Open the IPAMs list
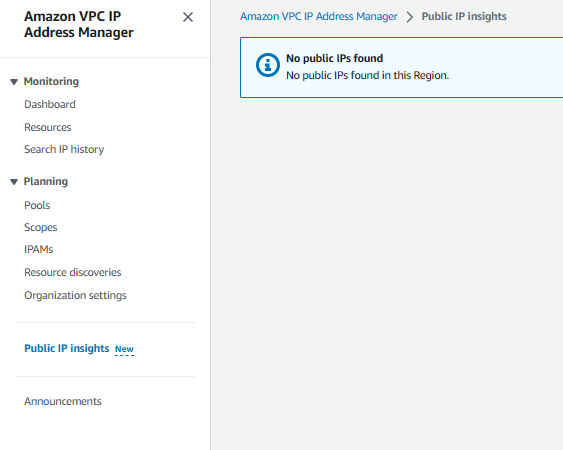Viewport: 563px width, 450px height. (38, 250)
